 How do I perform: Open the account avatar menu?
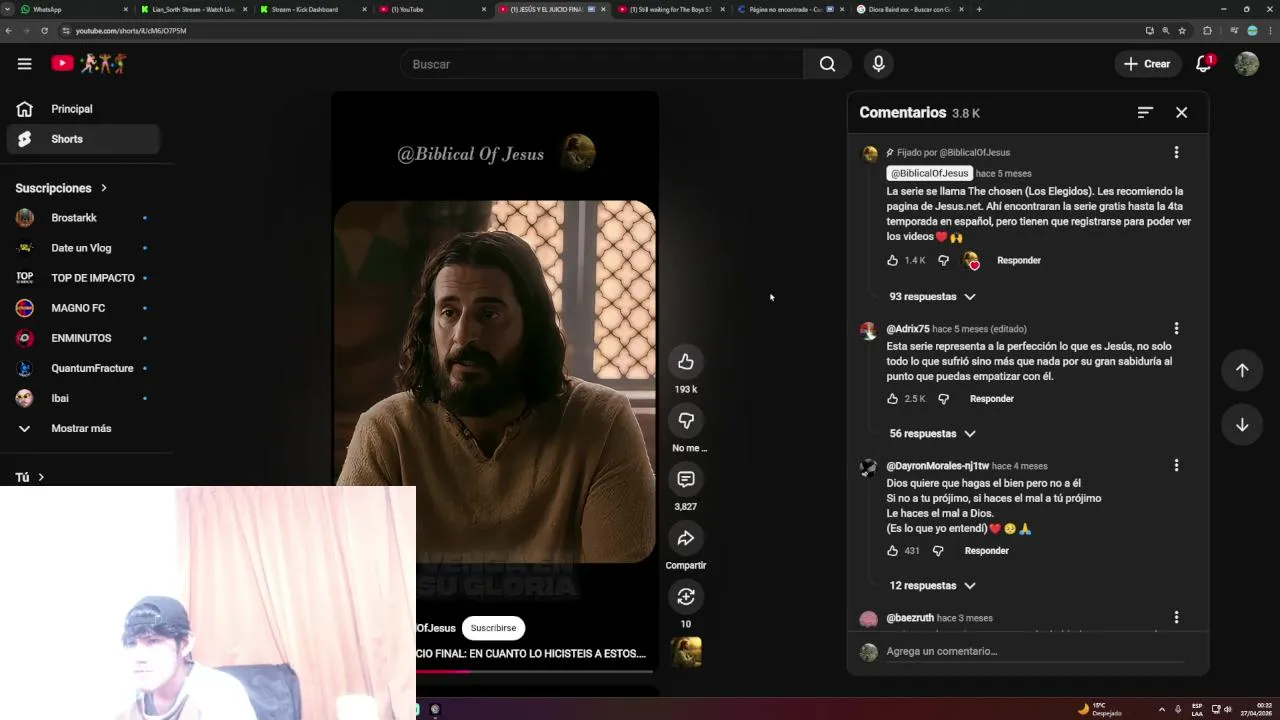[x=1246, y=64]
